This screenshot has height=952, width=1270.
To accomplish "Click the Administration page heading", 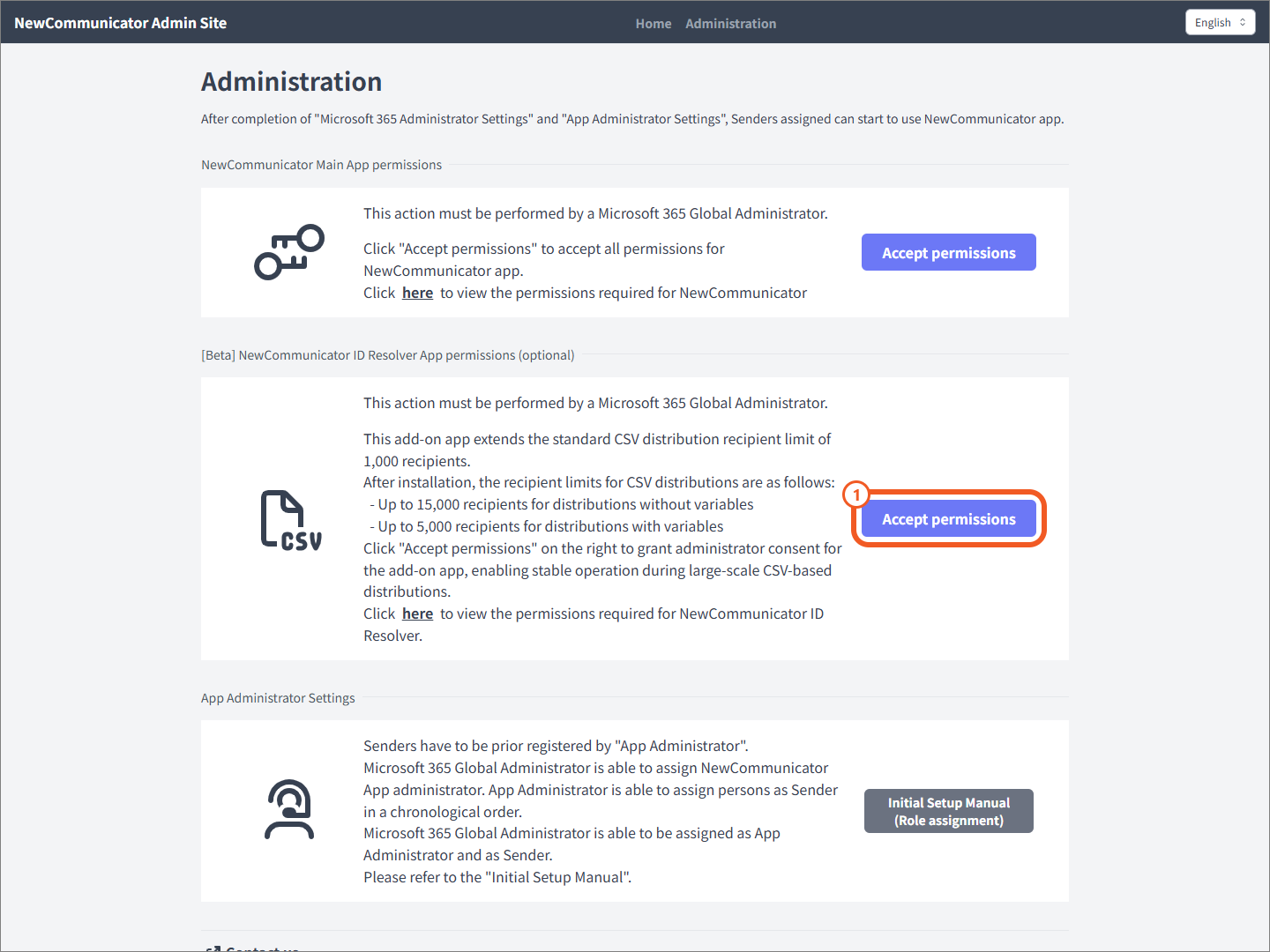I will tap(292, 82).
